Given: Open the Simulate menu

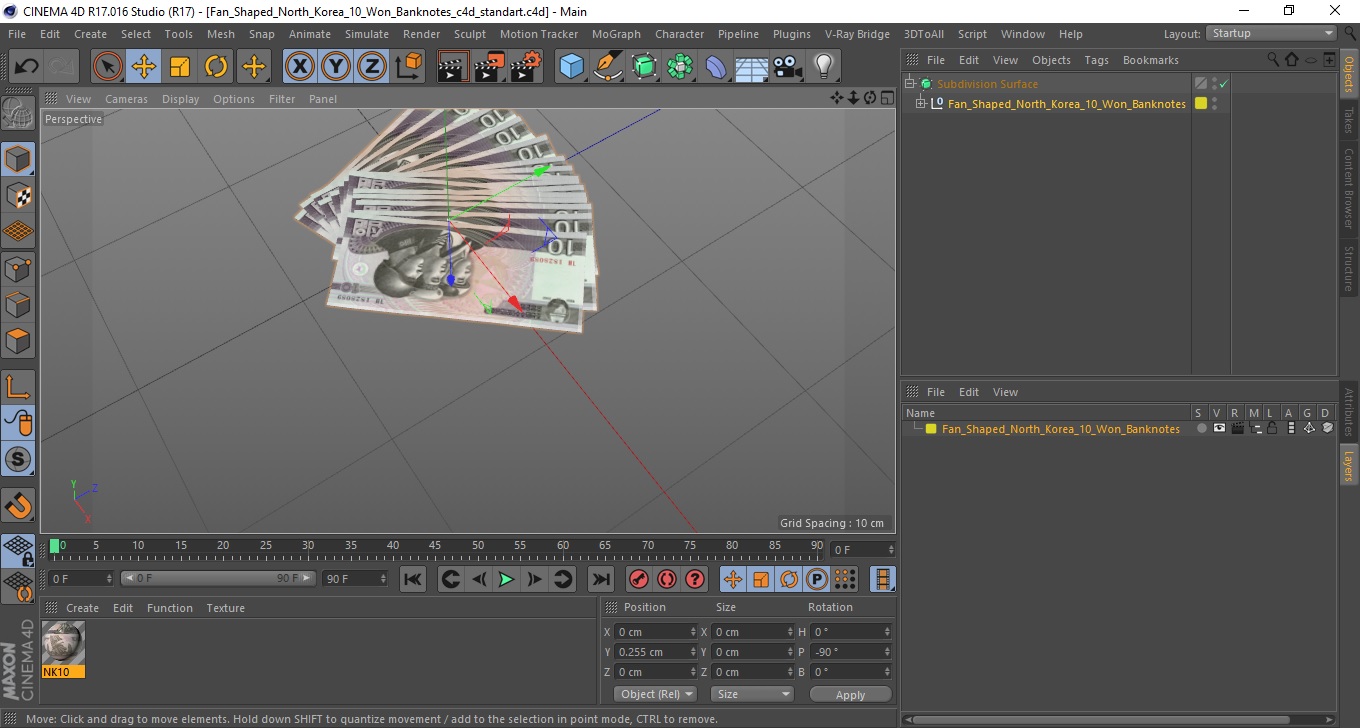Looking at the screenshot, I should (x=367, y=34).
